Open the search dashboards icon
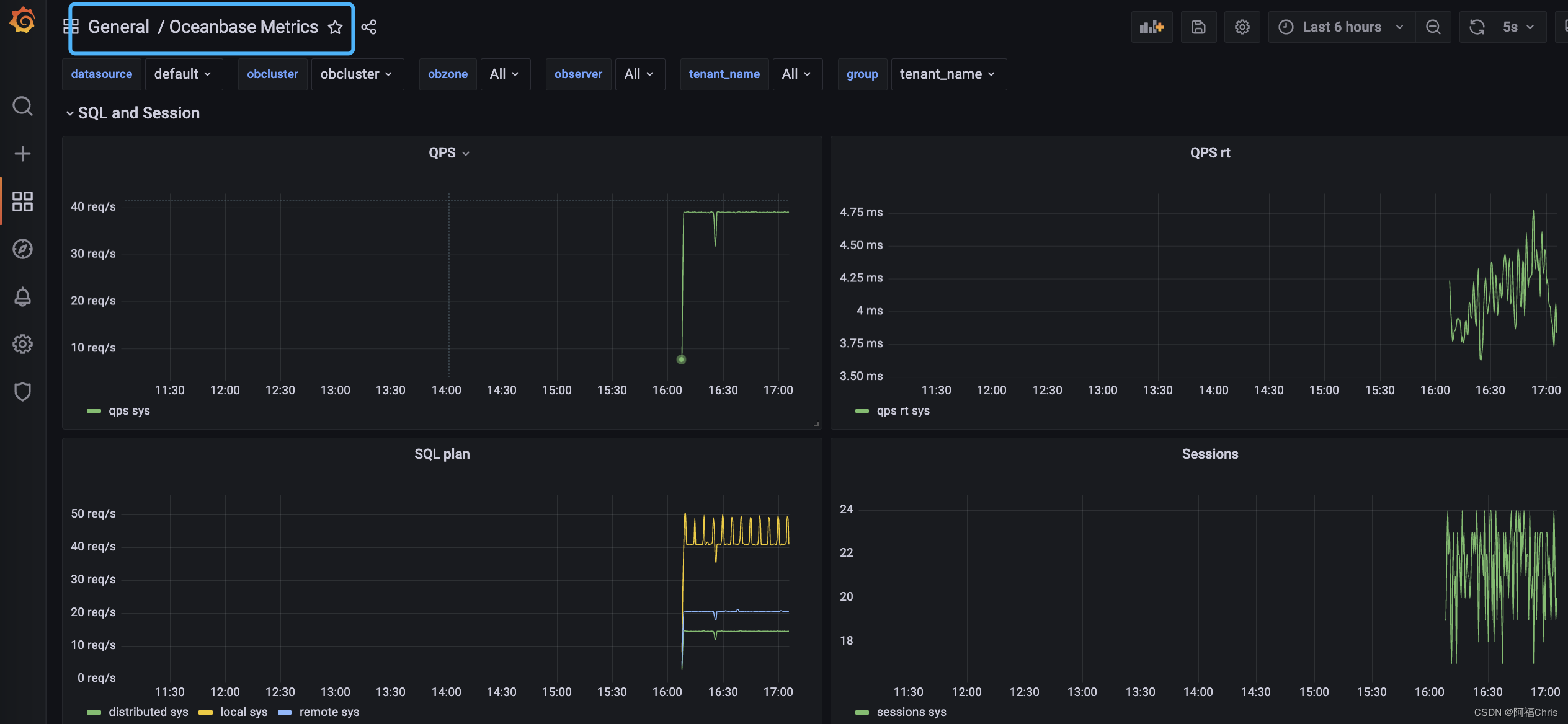1568x724 pixels. (22, 106)
